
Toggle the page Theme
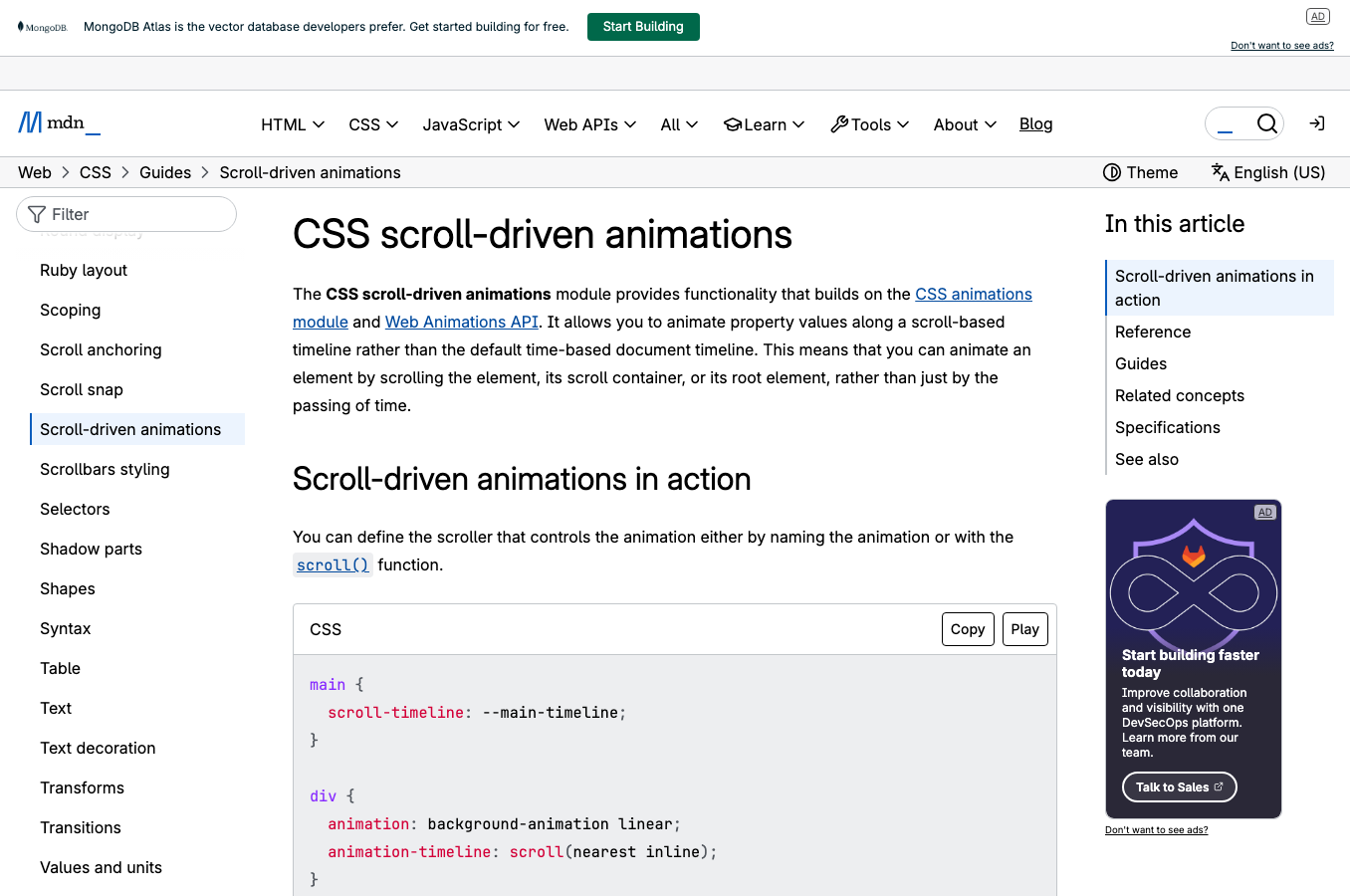pyautogui.click(x=1140, y=172)
